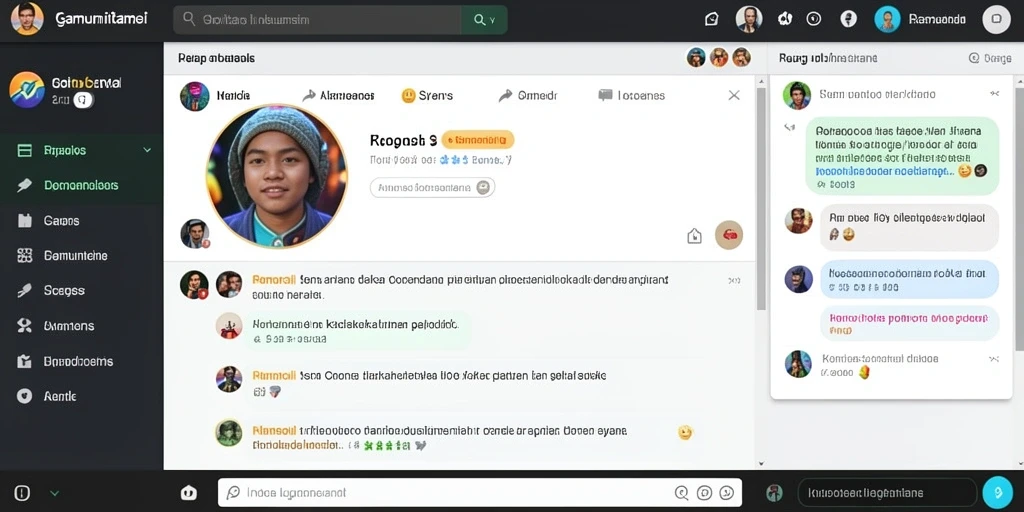The image size is (1024, 512).
Task: Open the Rjaeios sidebar item
Action: coord(82,150)
